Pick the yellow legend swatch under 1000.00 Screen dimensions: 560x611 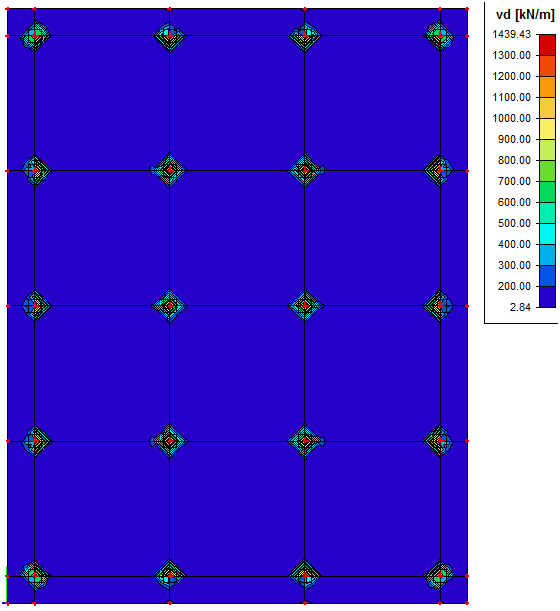547,129
